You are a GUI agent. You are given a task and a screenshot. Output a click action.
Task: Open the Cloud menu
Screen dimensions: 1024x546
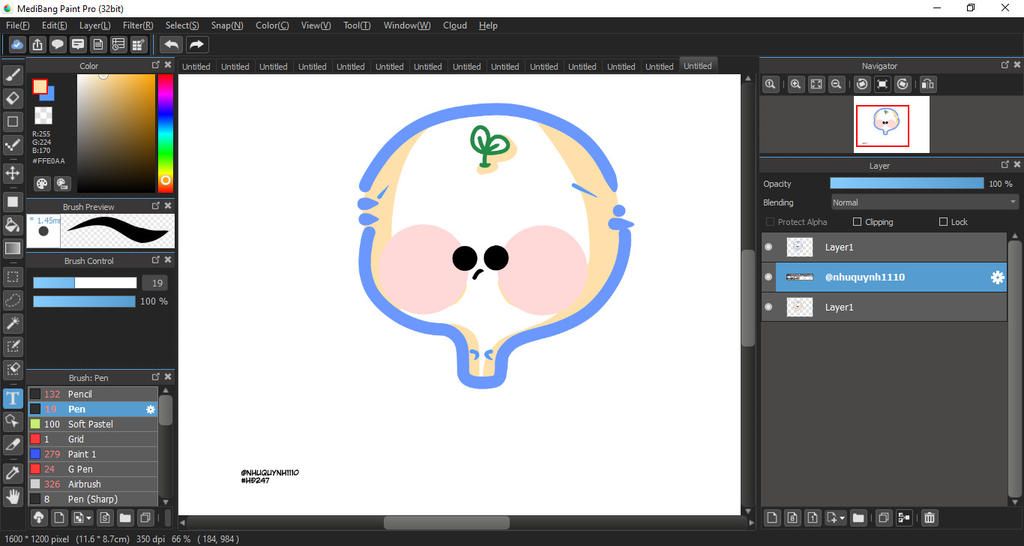[x=455, y=25]
